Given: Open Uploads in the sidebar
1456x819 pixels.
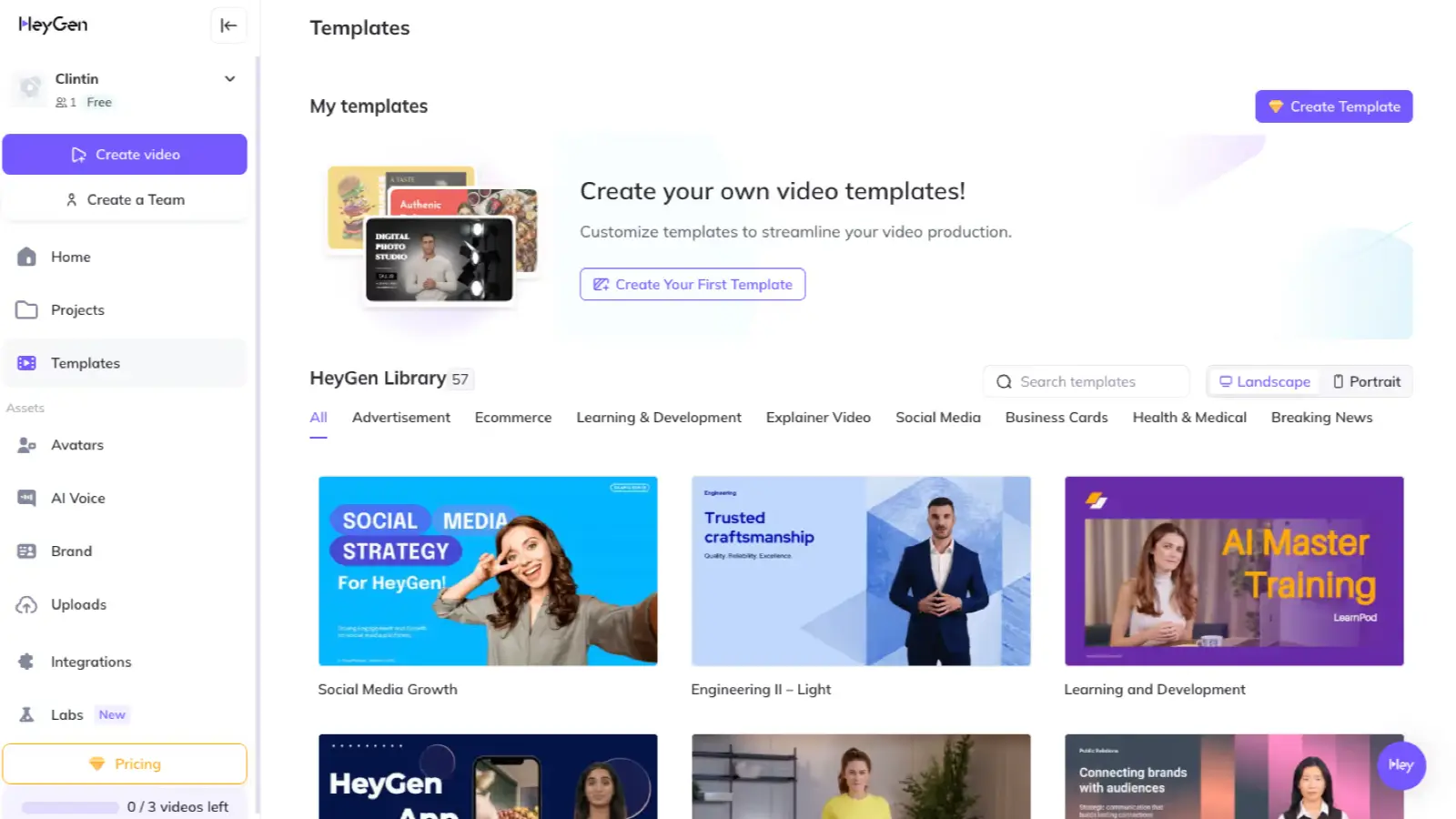Looking at the screenshot, I should (125, 605).
